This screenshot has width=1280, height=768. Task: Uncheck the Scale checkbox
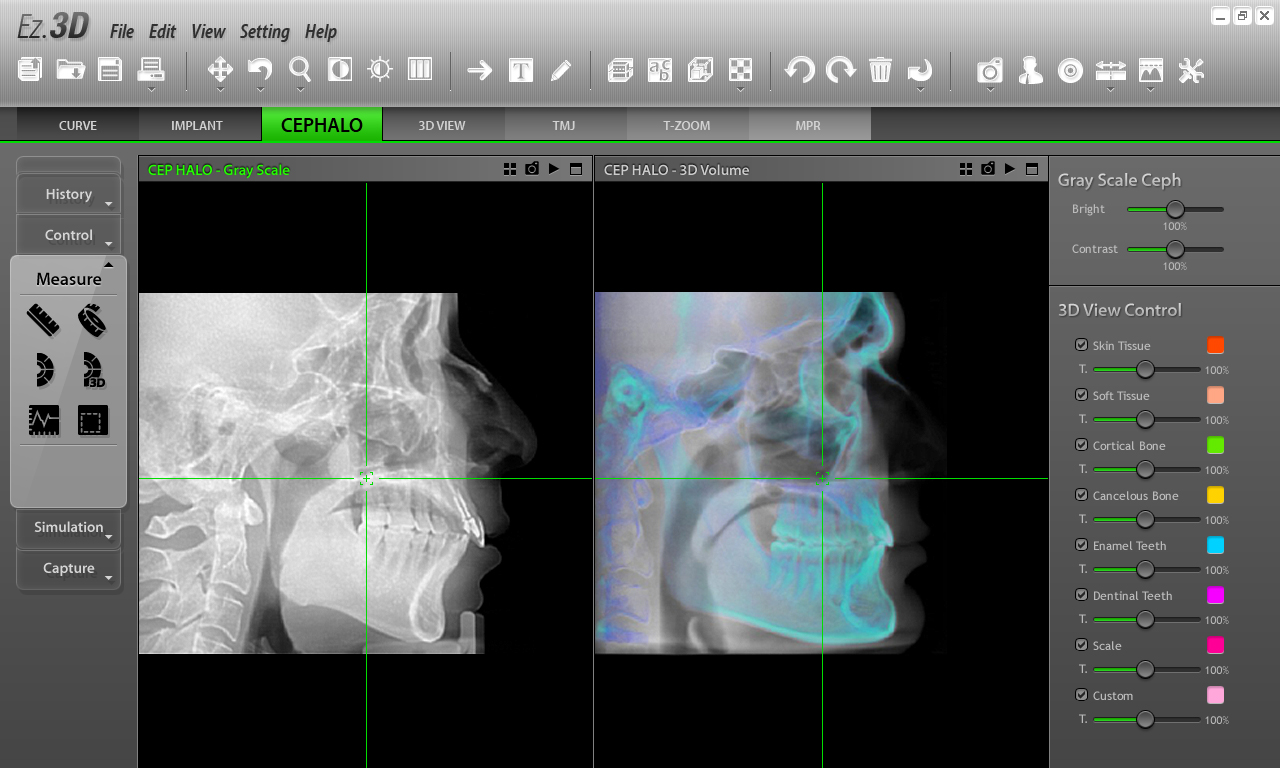pyautogui.click(x=1081, y=645)
